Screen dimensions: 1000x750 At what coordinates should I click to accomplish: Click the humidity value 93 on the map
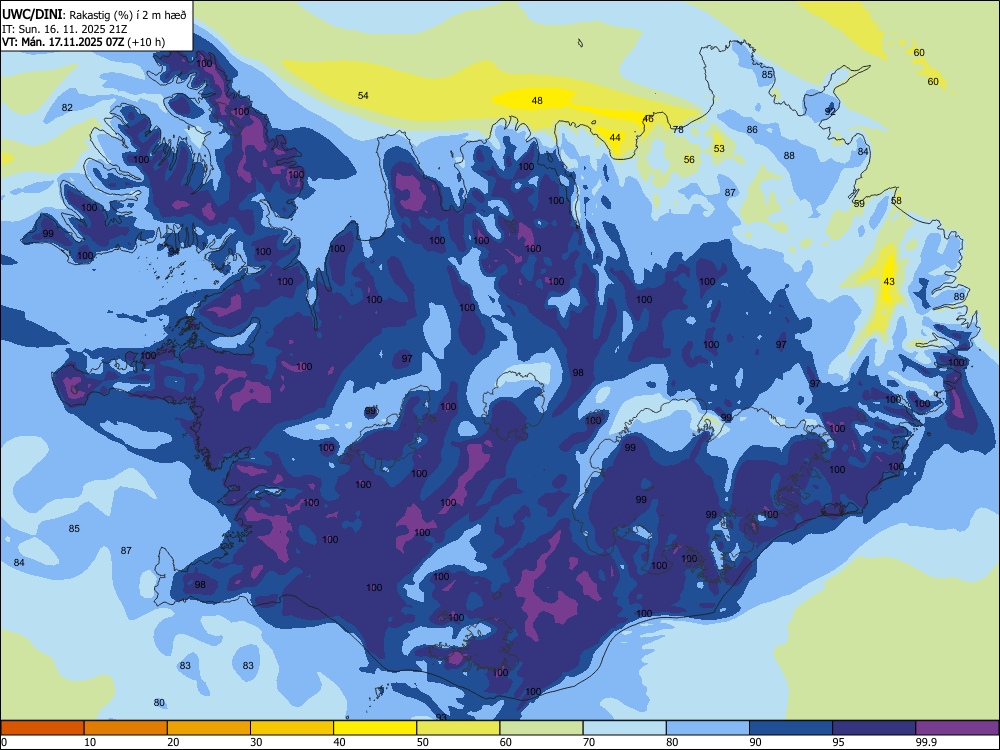point(441,717)
